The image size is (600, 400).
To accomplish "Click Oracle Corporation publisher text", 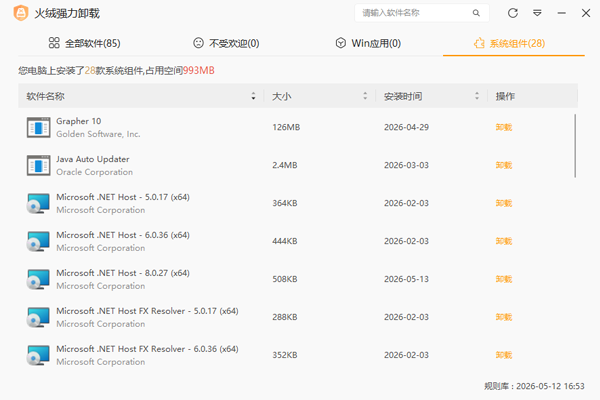I will [95, 172].
